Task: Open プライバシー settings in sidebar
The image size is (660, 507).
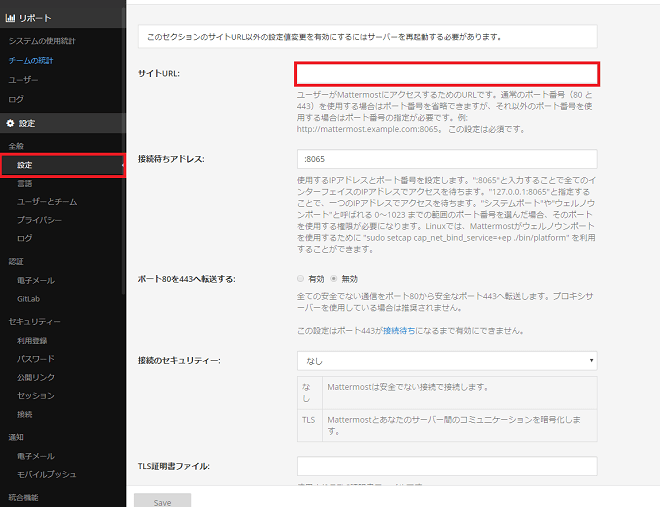Action: (x=39, y=220)
